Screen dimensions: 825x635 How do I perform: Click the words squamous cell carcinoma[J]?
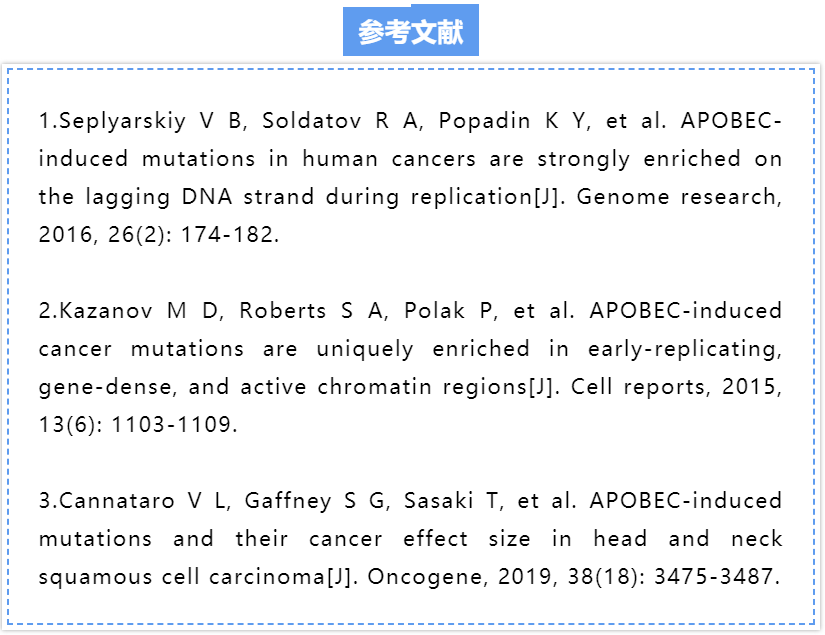(x=194, y=577)
